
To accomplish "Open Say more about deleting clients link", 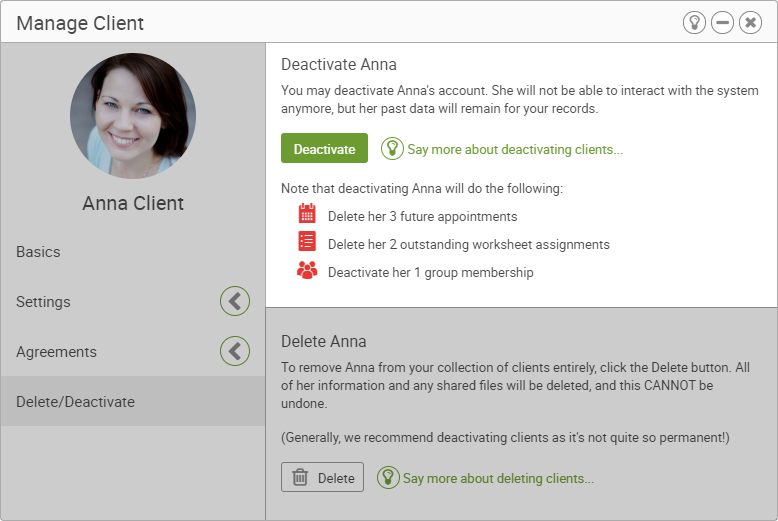I will [498, 478].
